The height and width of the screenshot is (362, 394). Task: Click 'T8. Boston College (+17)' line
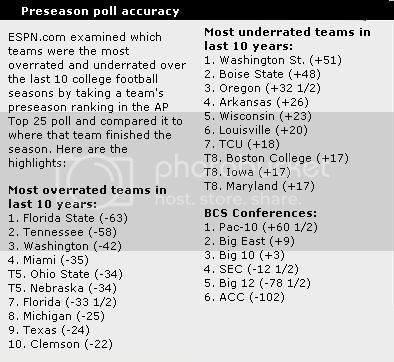276,158
